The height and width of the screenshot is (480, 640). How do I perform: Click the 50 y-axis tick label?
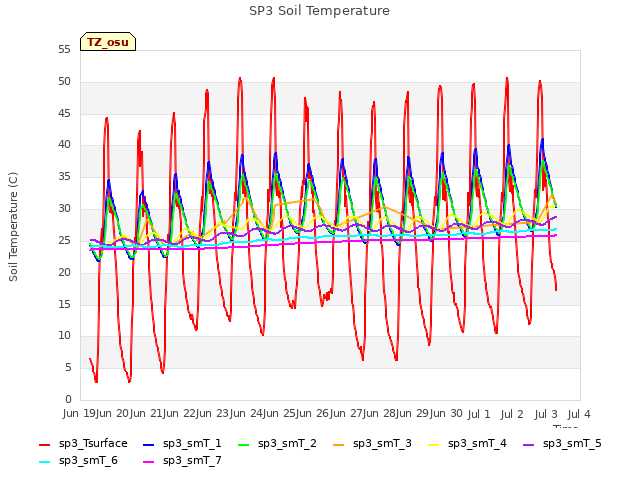[64, 82]
